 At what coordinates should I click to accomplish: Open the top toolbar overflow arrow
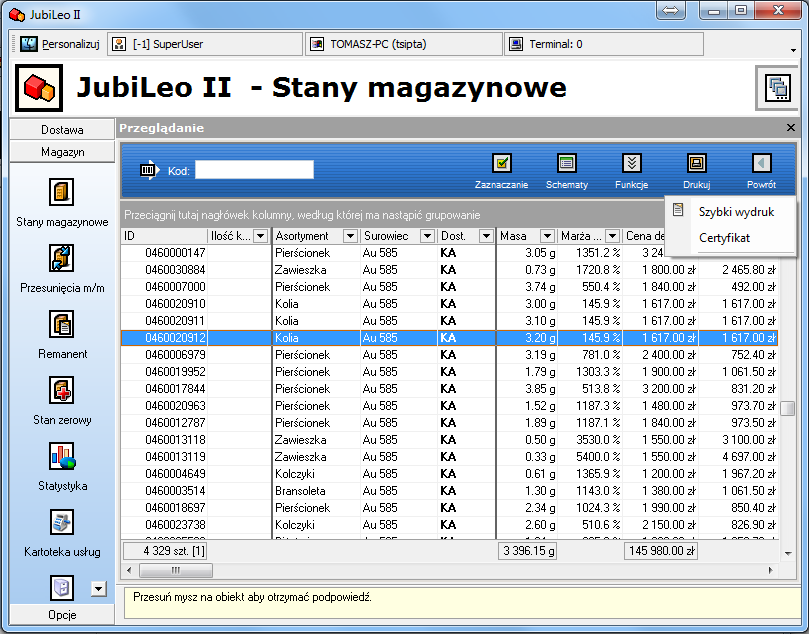tap(793, 50)
